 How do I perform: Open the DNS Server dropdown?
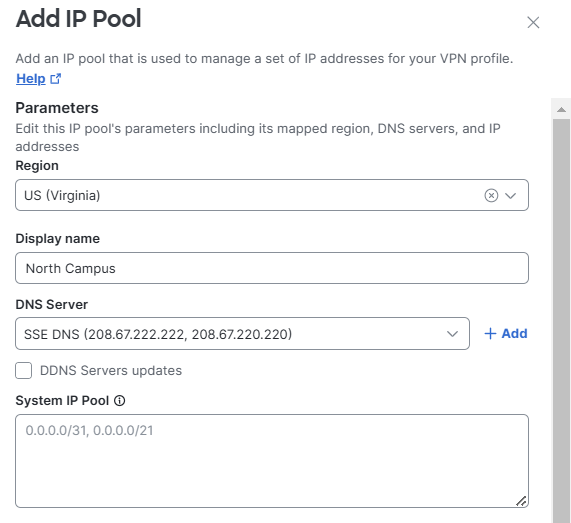[242, 334]
